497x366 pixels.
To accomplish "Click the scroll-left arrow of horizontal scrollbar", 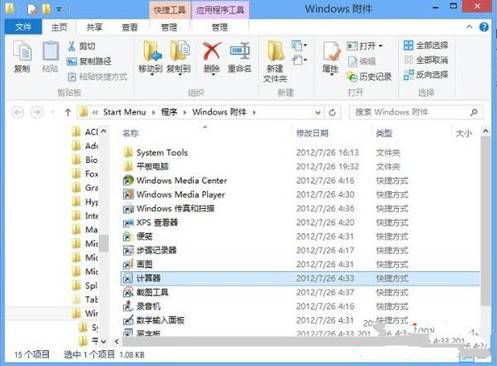I will 116,341.
